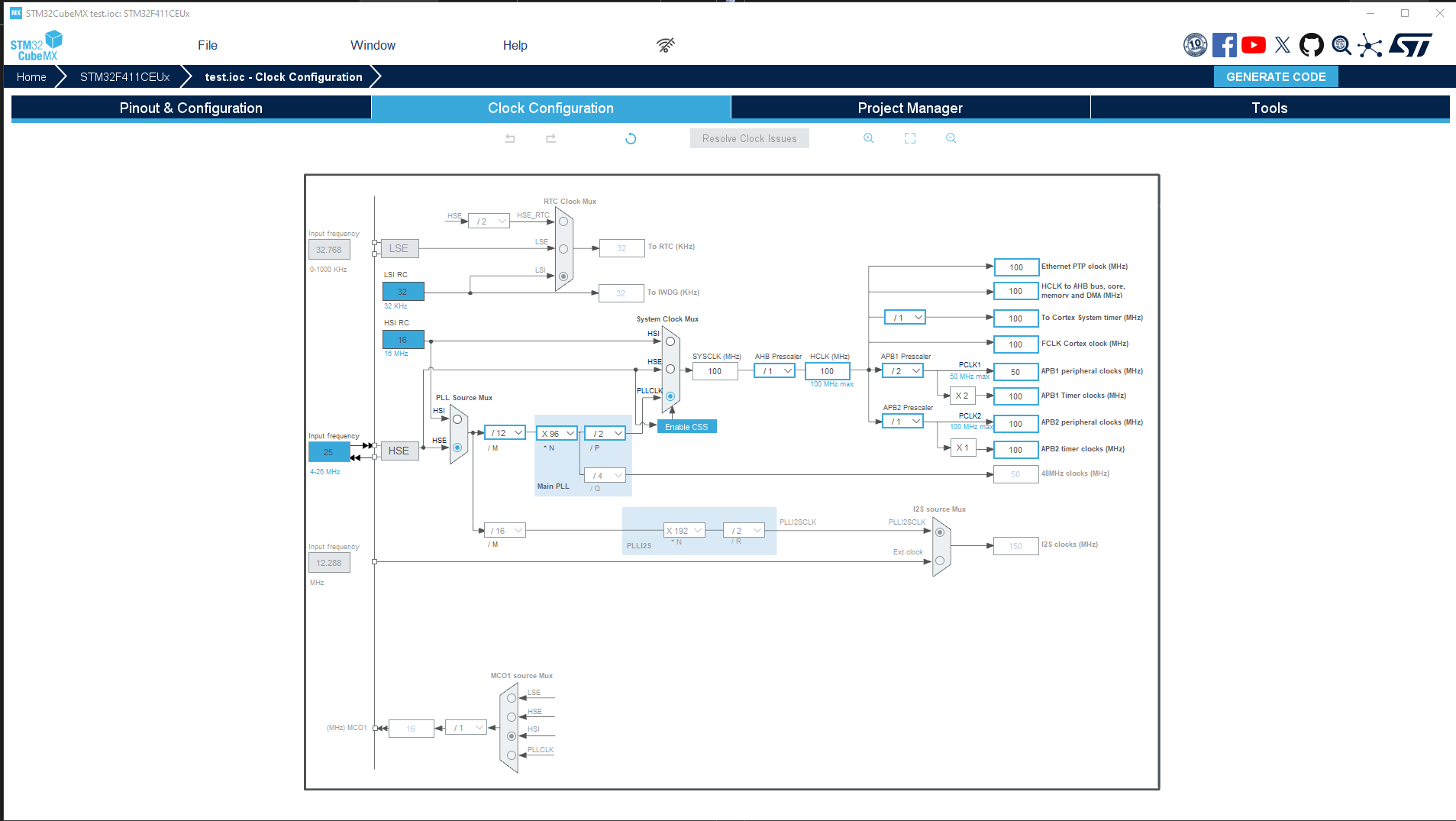Go to Home breadcrumb

click(31, 77)
